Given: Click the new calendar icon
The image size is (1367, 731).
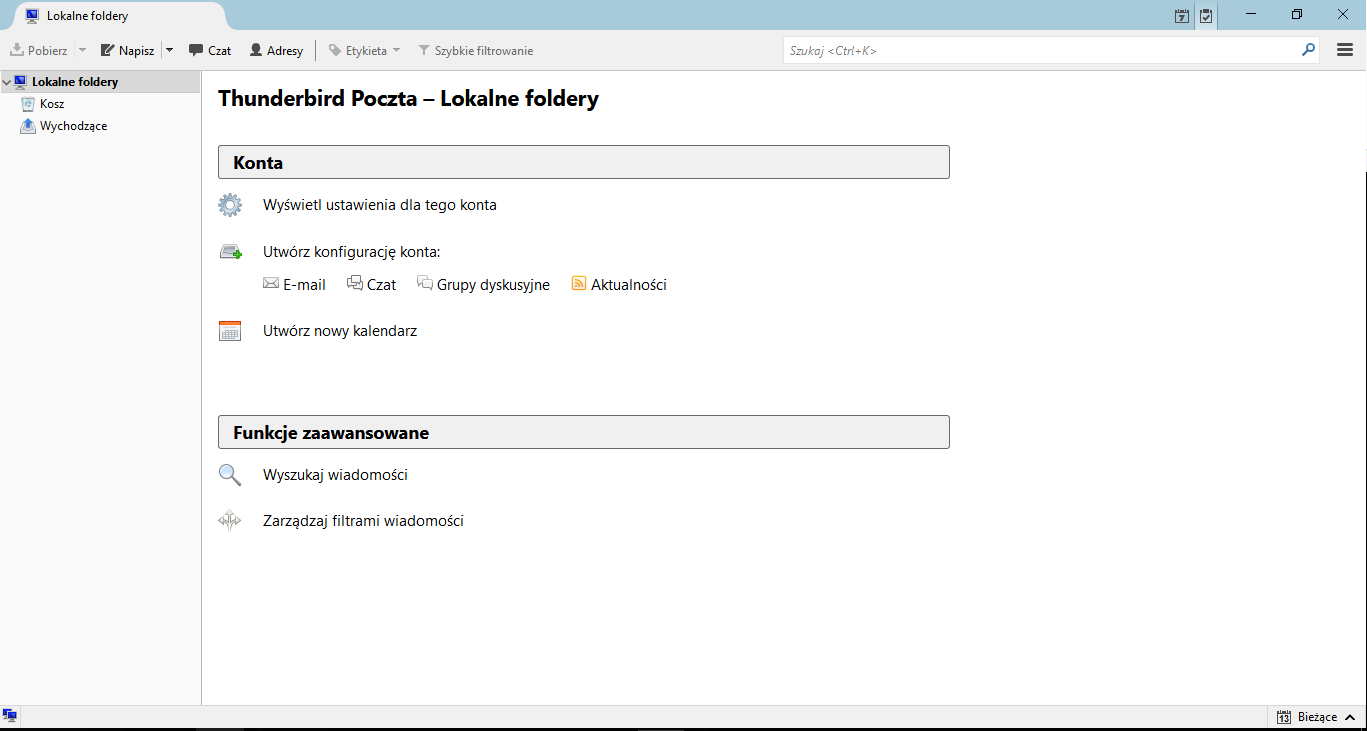Looking at the screenshot, I should tap(230, 331).
